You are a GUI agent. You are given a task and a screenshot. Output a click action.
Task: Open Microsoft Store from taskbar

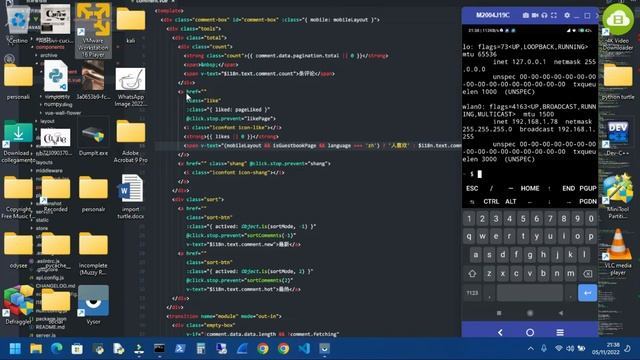(x=77, y=349)
